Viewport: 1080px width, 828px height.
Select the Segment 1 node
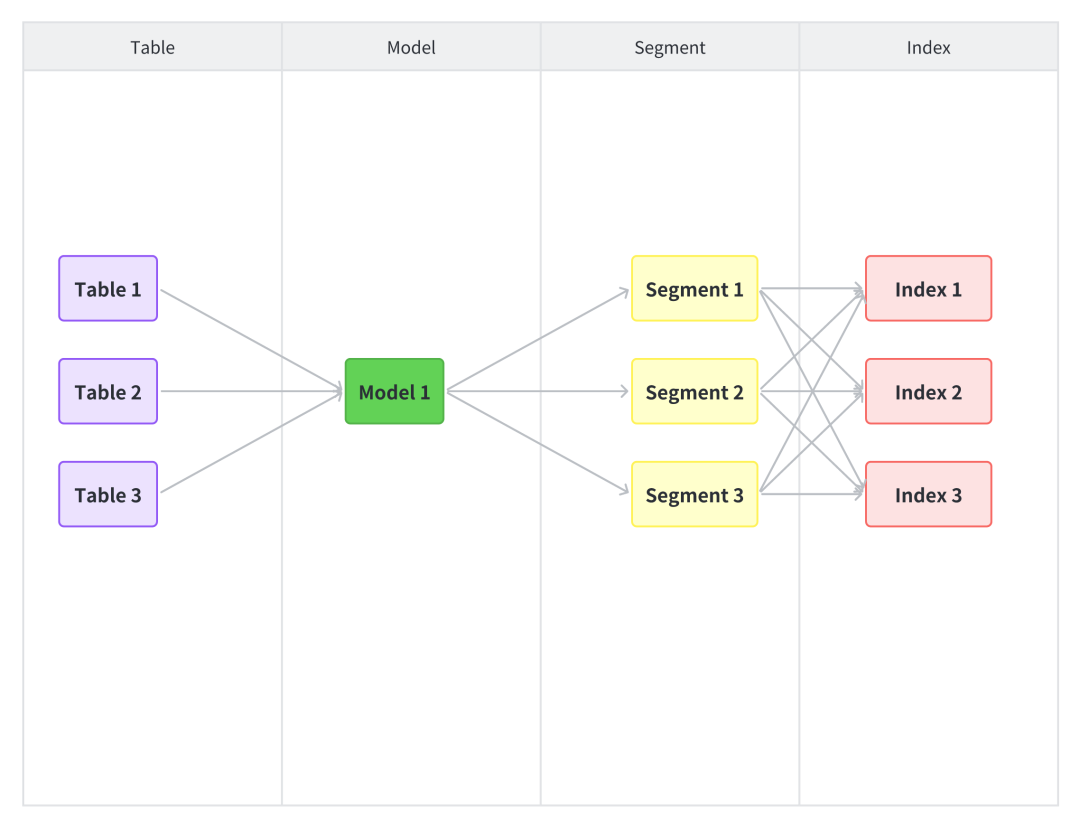click(x=694, y=289)
